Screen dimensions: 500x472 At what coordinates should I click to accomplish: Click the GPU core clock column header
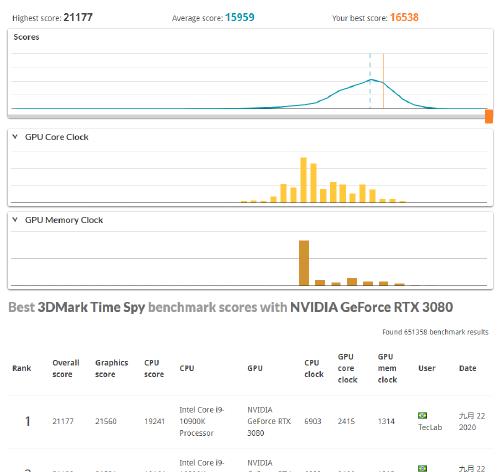[347, 368]
